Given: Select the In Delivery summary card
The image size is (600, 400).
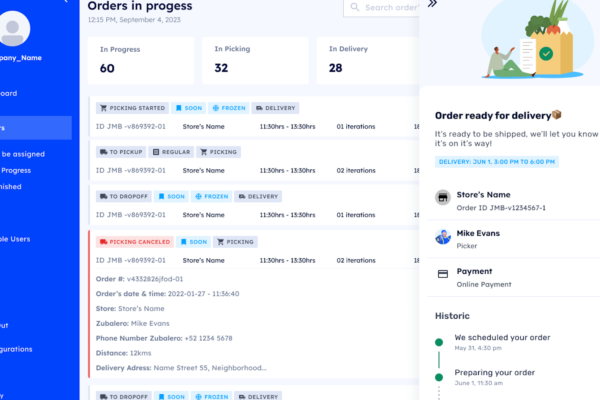Looking at the screenshot, I should (x=367, y=60).
